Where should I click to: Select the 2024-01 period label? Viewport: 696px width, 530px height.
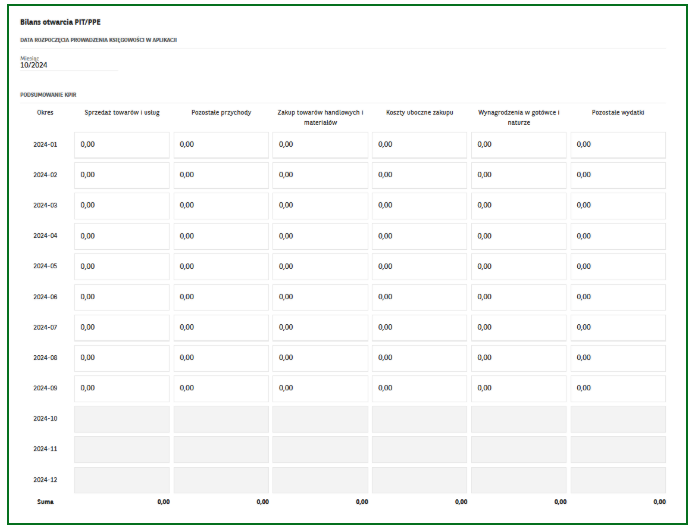pos(45,145)
